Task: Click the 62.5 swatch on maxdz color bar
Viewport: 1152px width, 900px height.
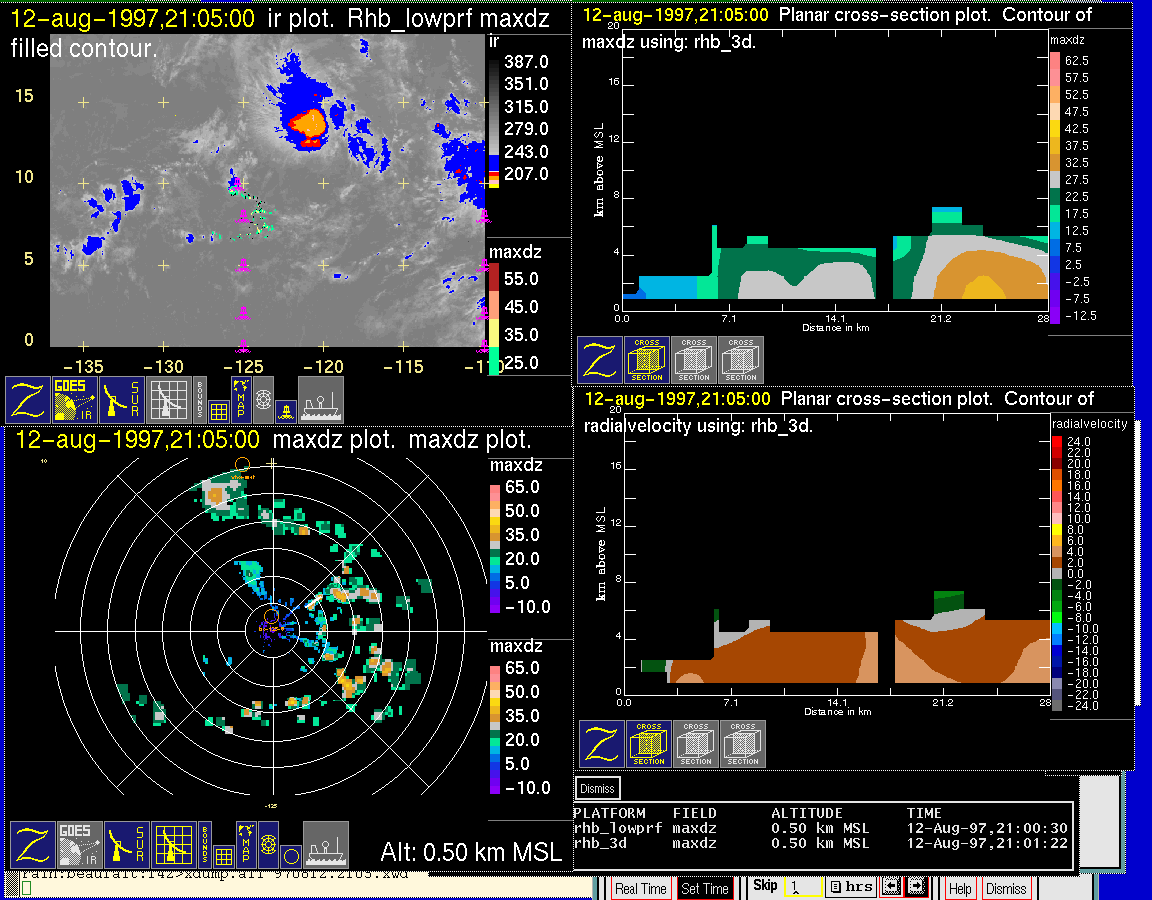Action: coord(1054,61)
